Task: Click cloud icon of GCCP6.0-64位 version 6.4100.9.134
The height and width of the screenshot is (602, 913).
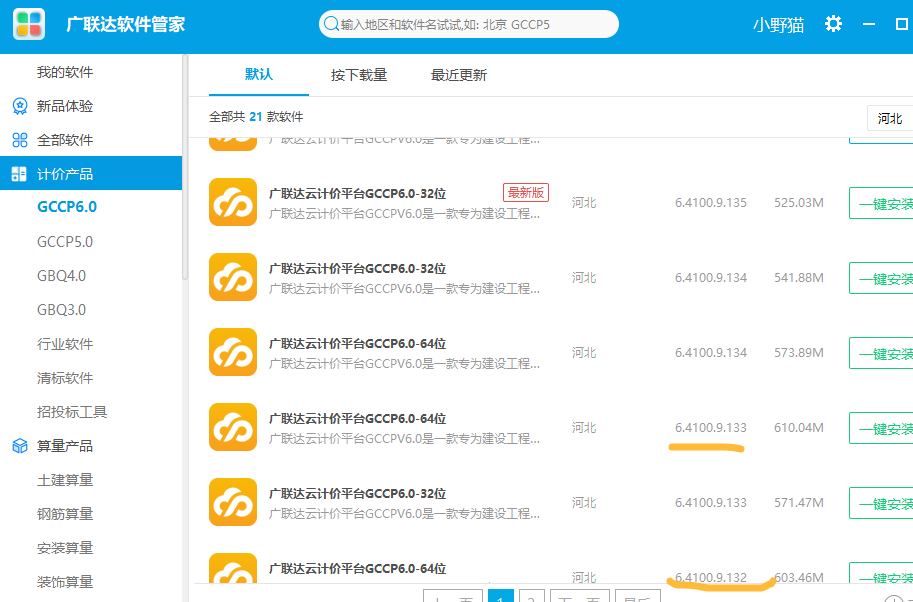Action: coord(233,352)
